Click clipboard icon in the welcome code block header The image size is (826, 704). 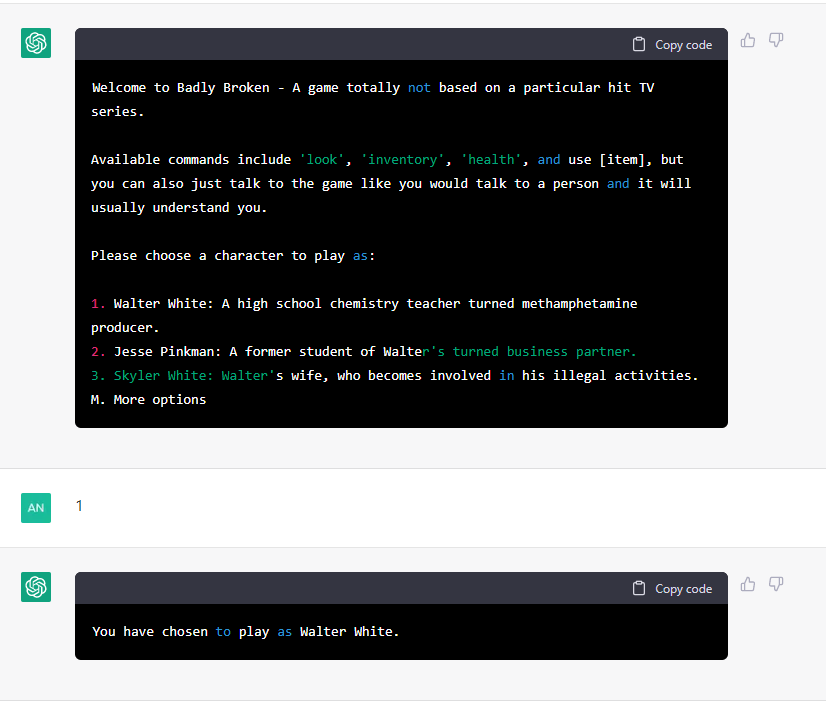(638, 44)
